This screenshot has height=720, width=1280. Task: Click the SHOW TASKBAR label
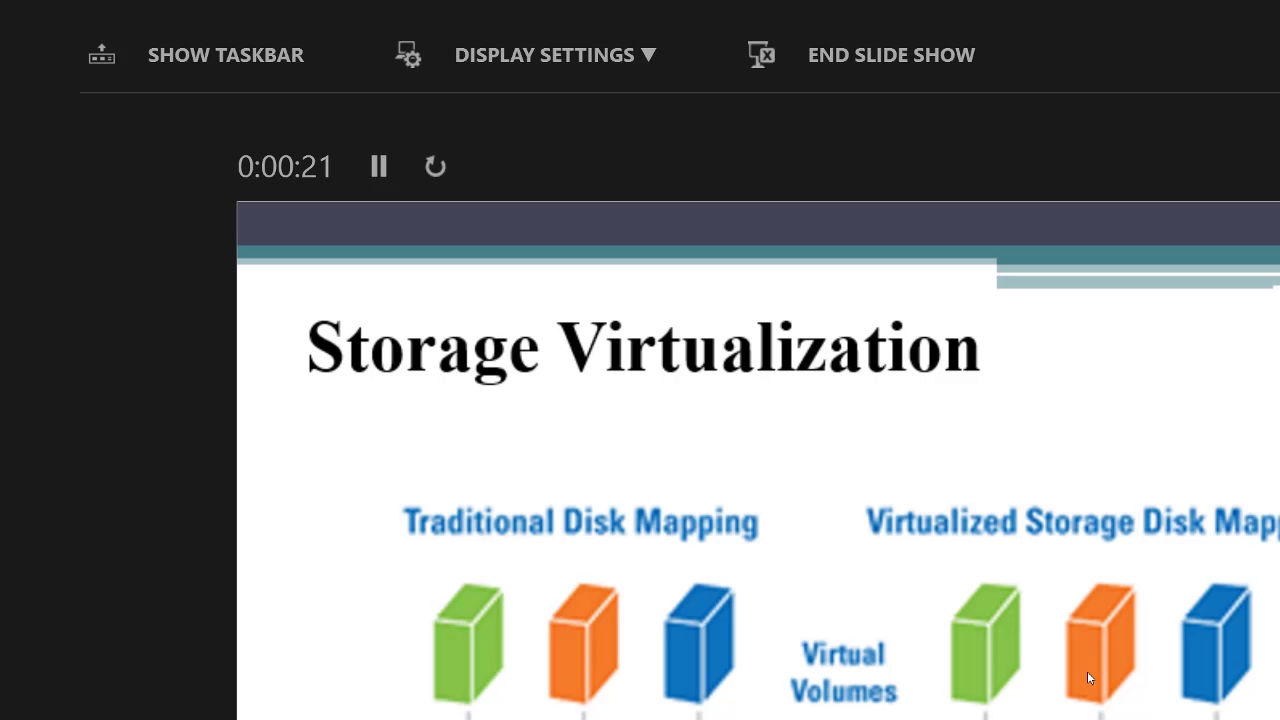pos(225,55)
